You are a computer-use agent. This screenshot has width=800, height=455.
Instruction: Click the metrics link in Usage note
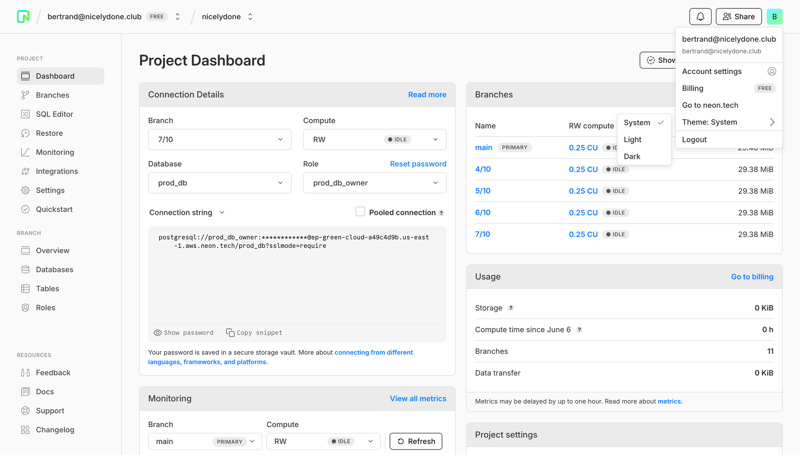pyautogui.click(x=669, y=401)
